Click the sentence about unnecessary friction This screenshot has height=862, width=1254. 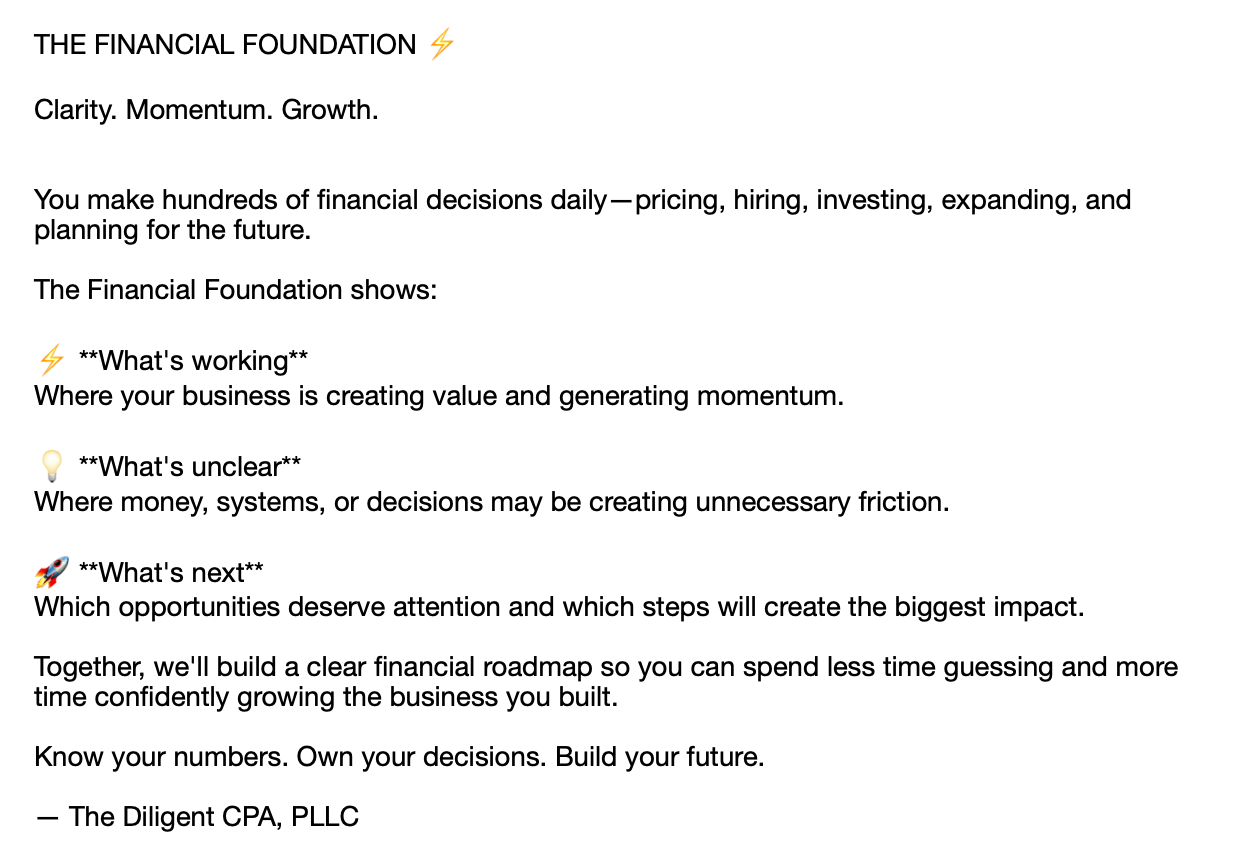tap(491, 502)
